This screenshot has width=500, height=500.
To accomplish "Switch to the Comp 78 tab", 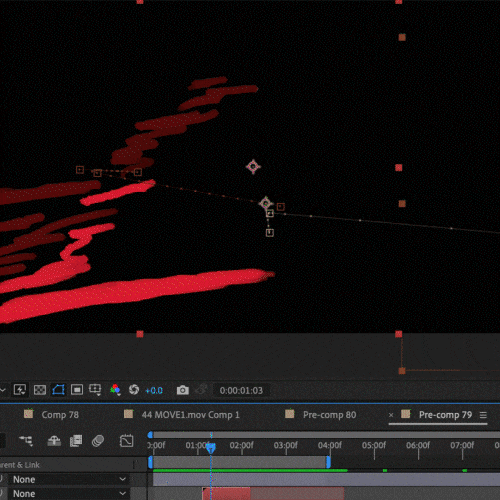I will coord(60,415).
